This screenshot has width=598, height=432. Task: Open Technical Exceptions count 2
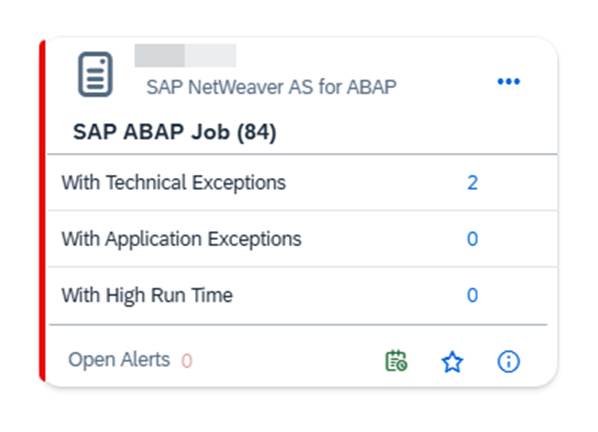[x=472, y=183]
